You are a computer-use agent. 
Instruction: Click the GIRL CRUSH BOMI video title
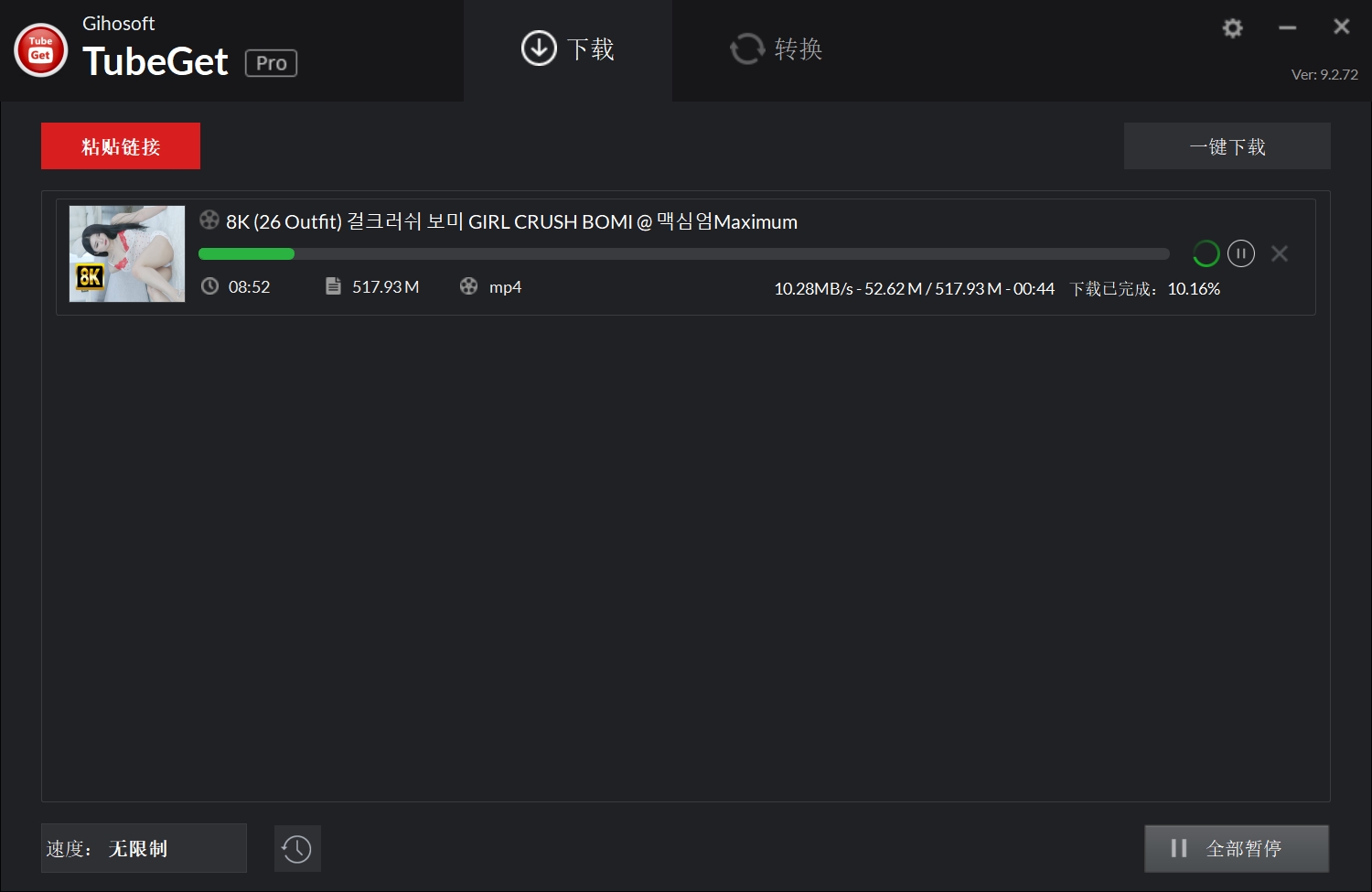coord(510,220)
